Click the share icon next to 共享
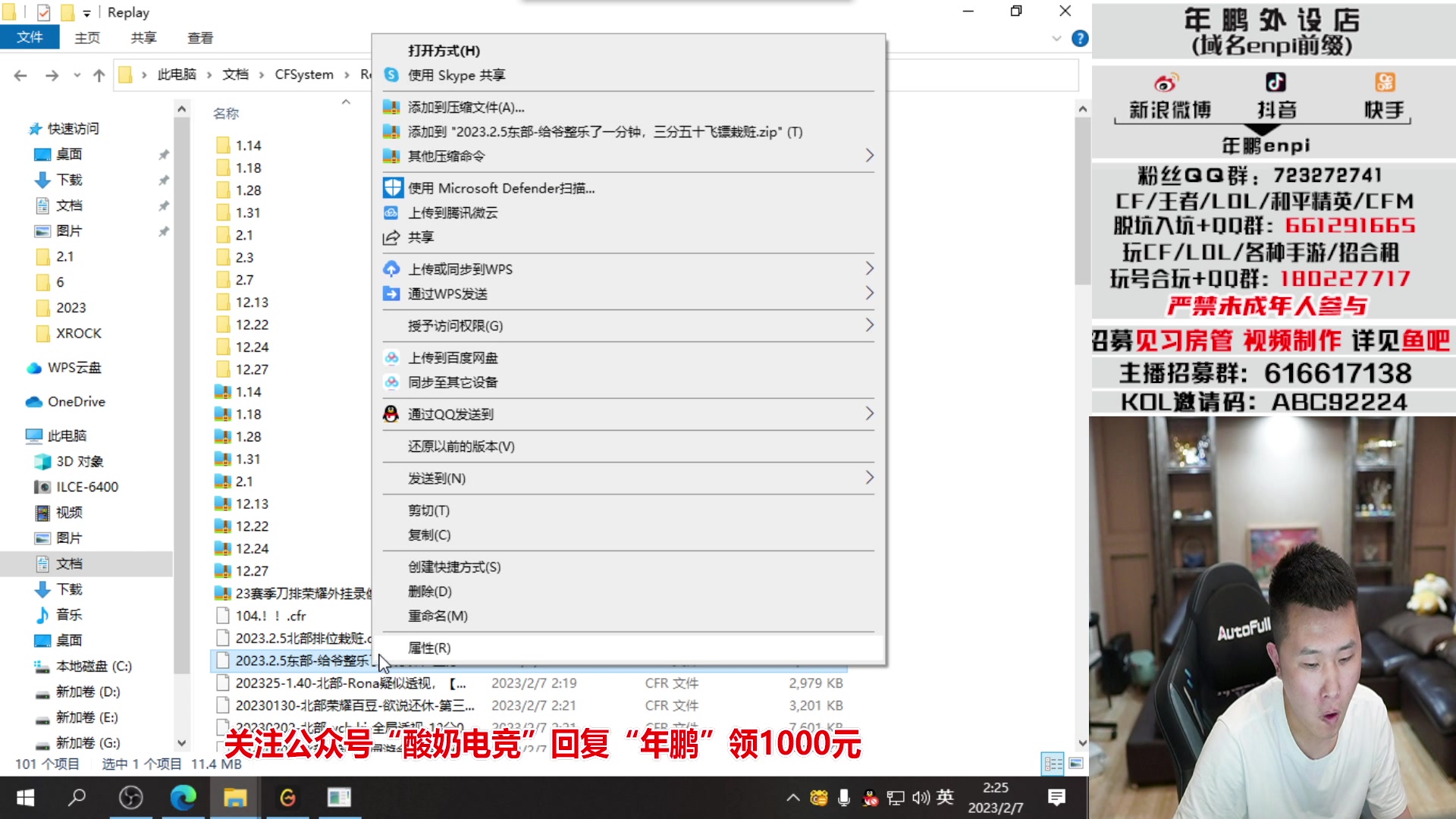The image size is (1456, 819). click(391, 237)
